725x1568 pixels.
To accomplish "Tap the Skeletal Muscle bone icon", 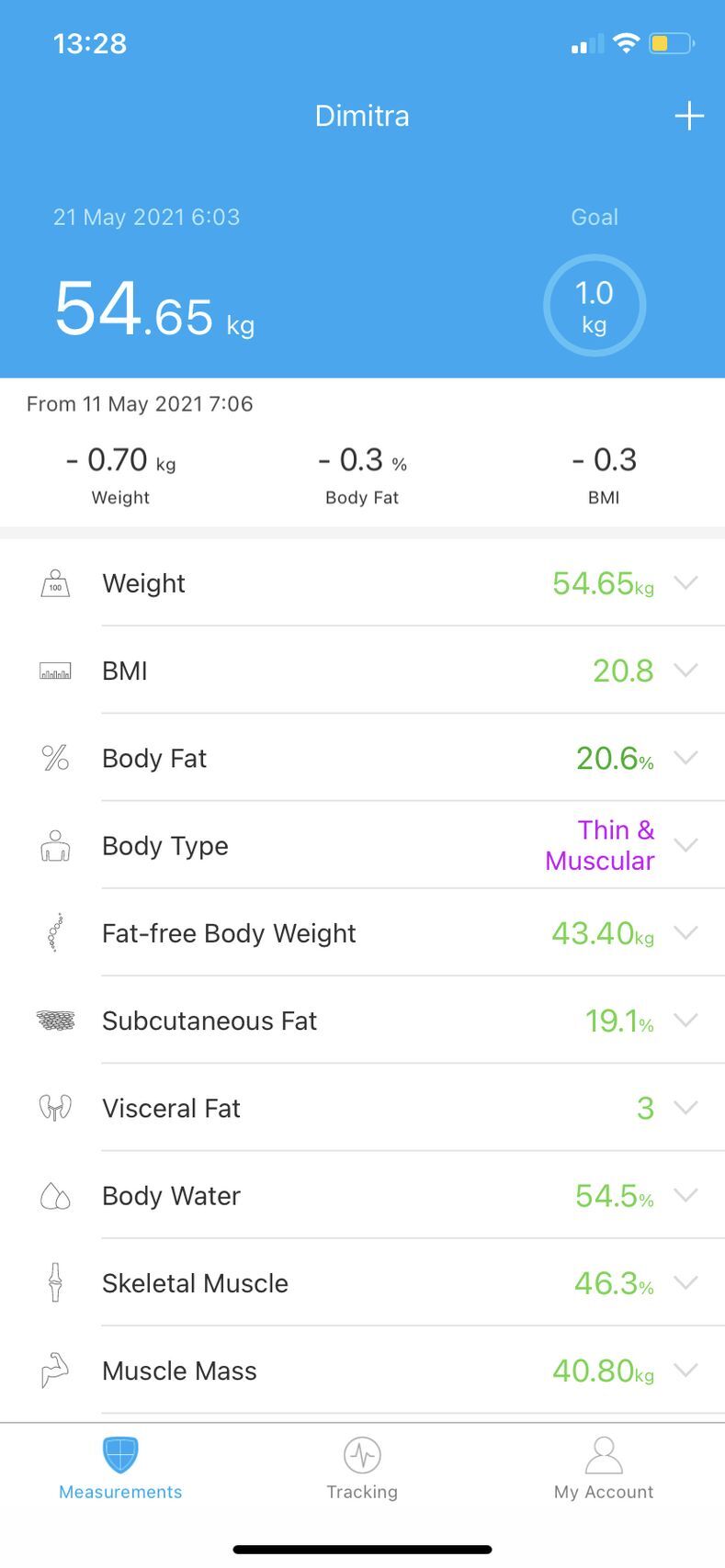I will (55, 1282).
